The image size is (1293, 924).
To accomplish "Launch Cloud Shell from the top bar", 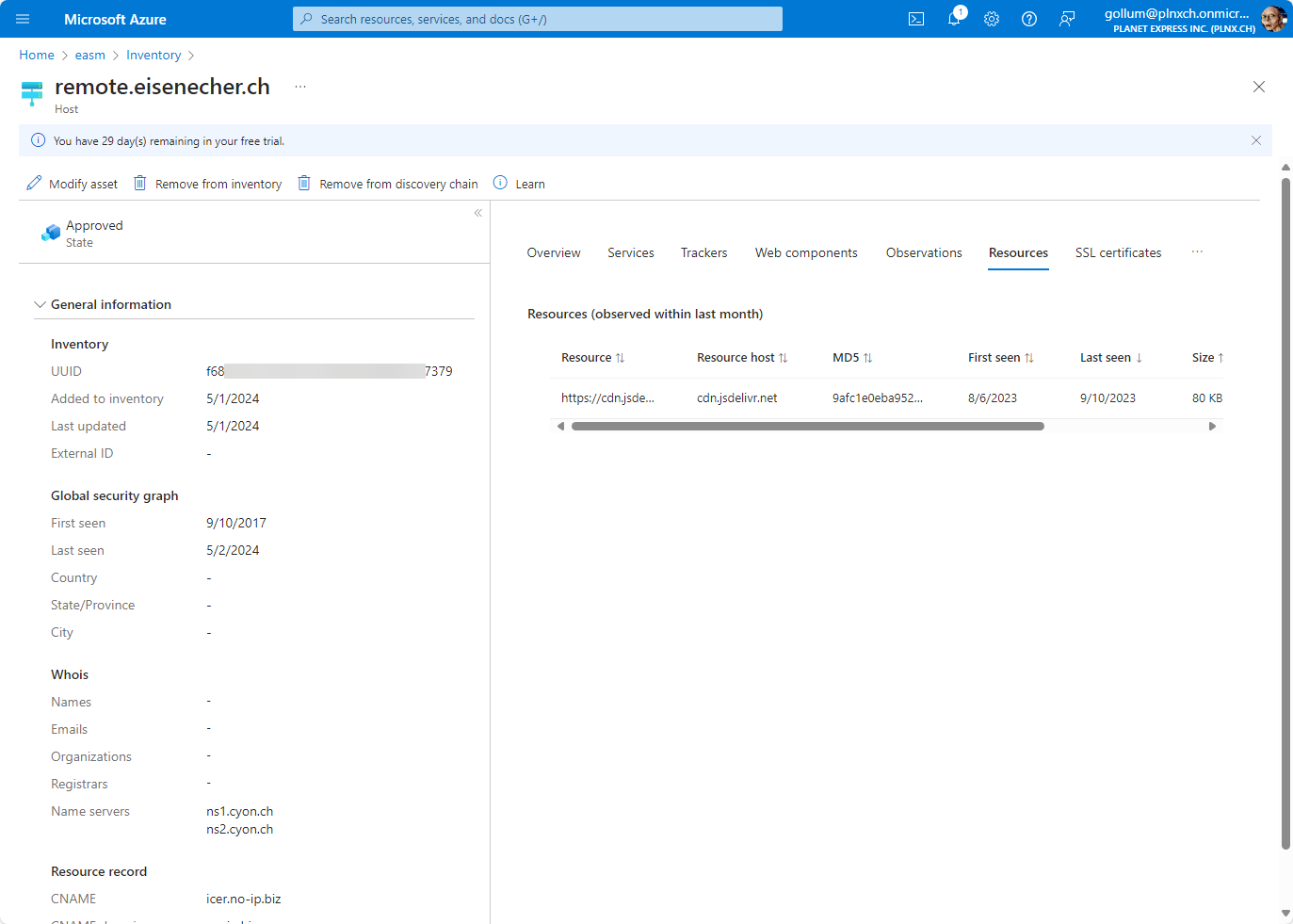I will (x=915, y=19).
